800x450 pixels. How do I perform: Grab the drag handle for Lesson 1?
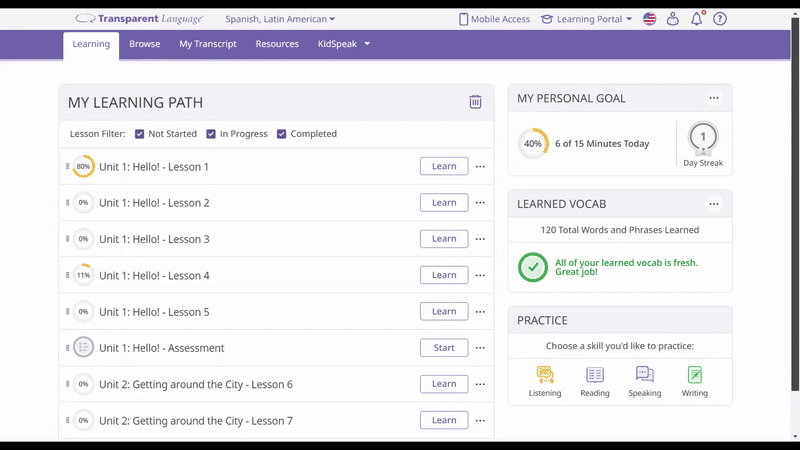pyautogui.click(x=67, y=166)
